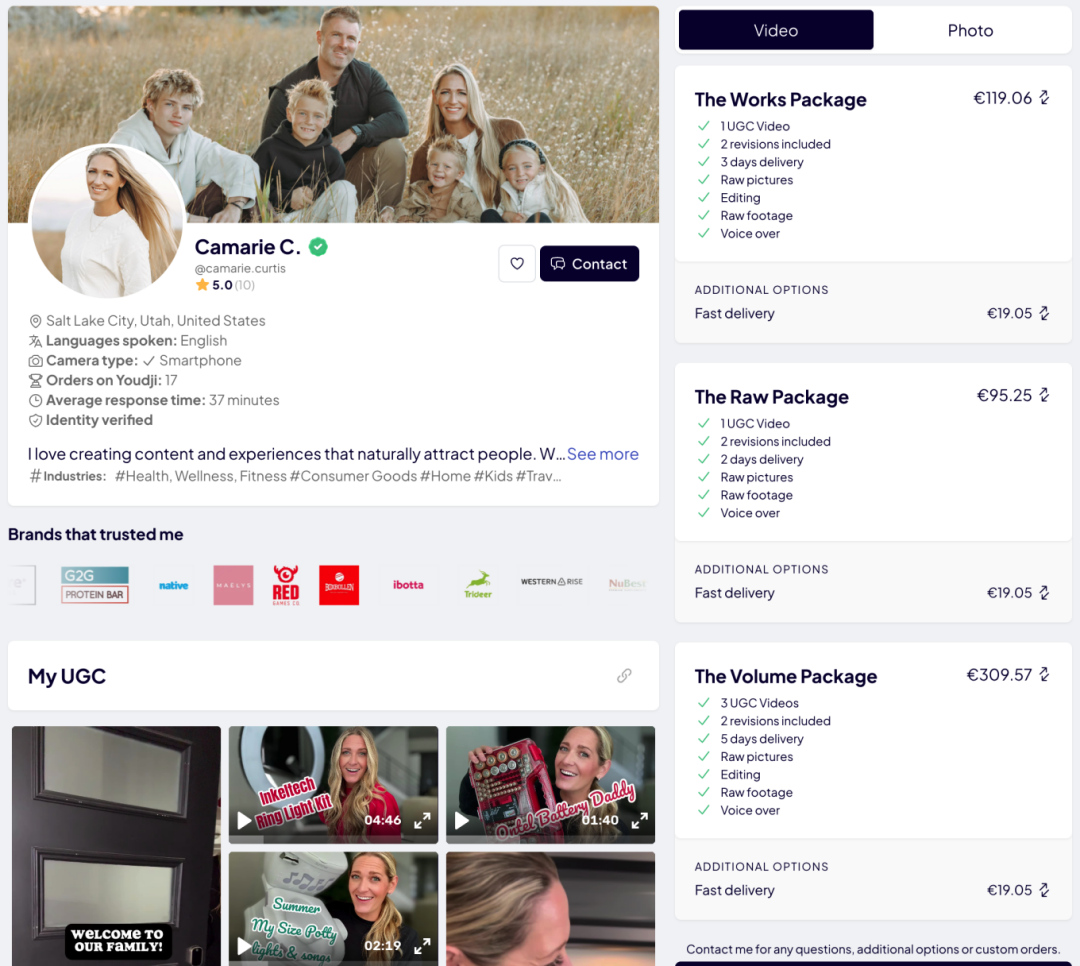Play the Inkeltech Ring Light Kit video

[x=244, y=820]
